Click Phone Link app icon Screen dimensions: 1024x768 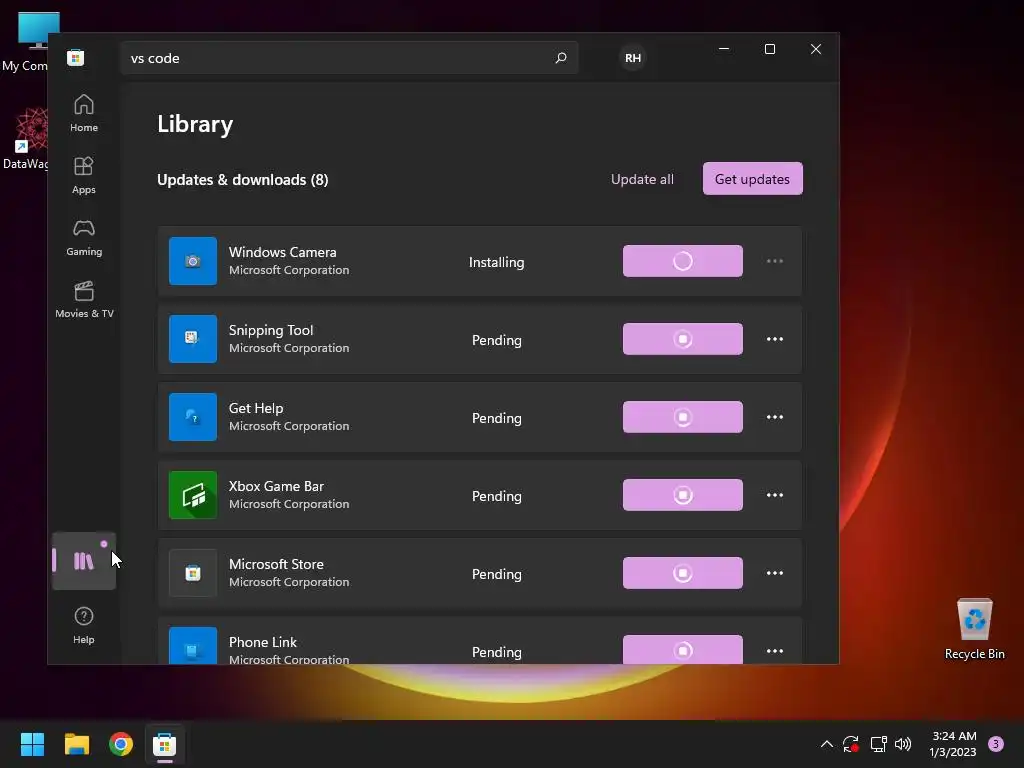pos(193,645)
